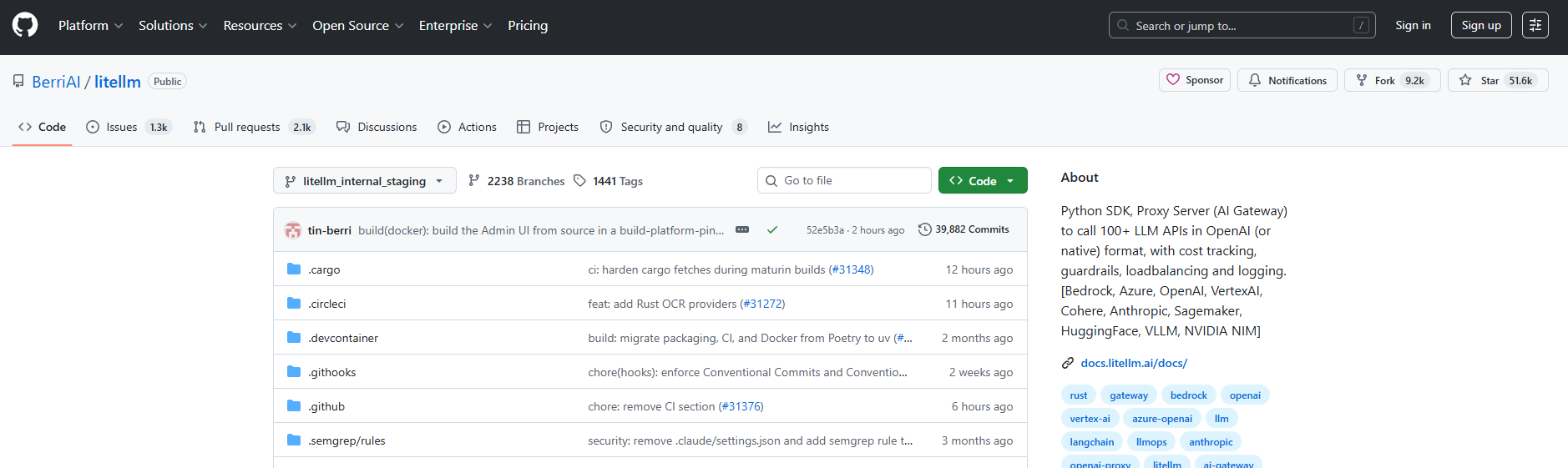Open commit hash 52e5b3a
This screenshot has height=468, width=1568.
click(825, 230)
